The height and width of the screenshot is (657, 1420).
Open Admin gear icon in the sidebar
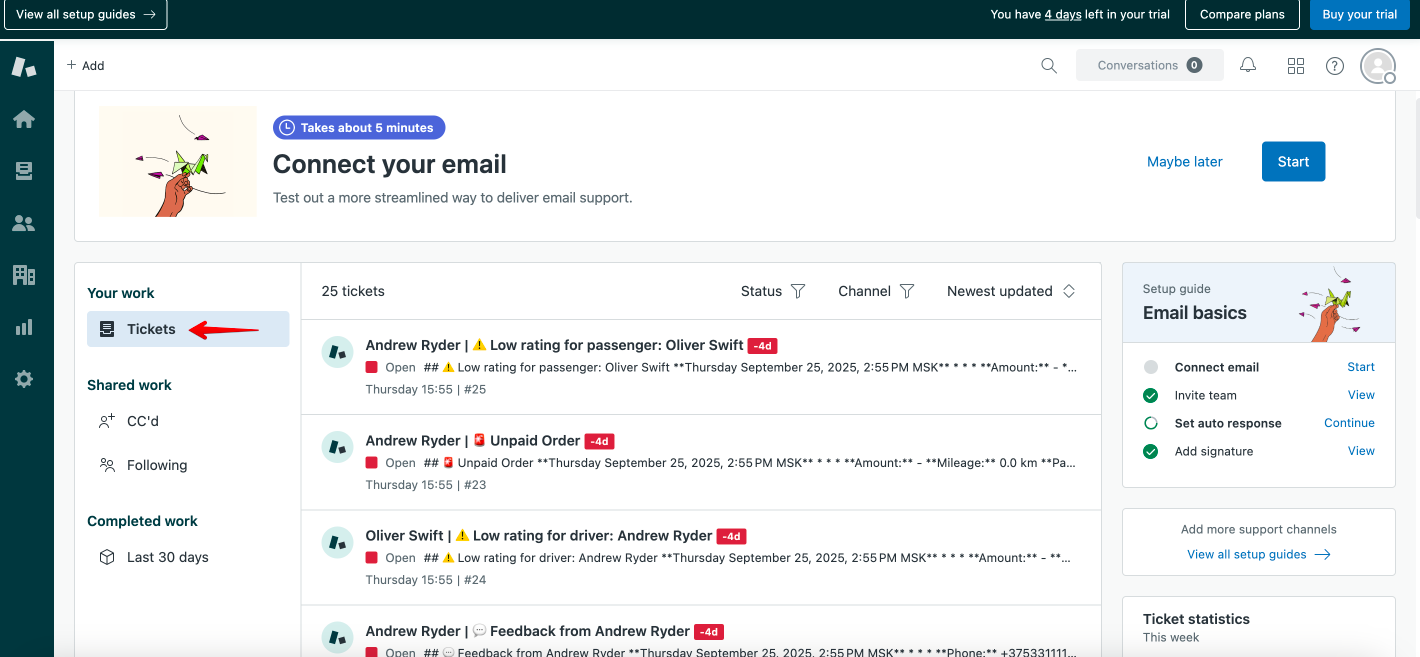[24, 379]
